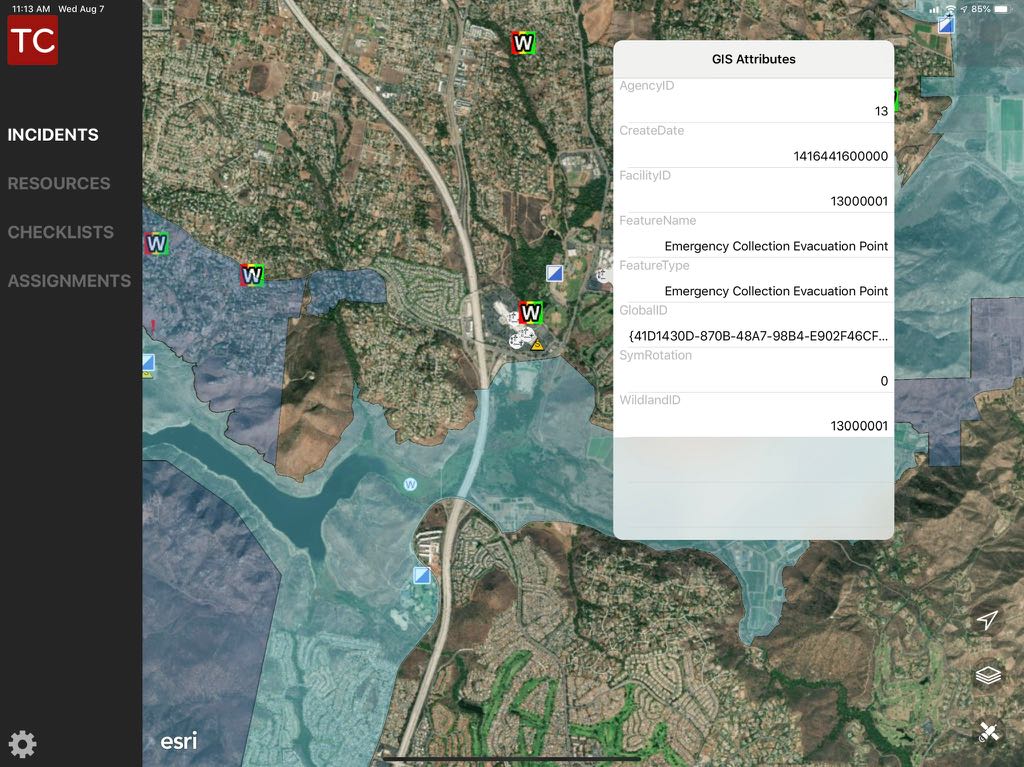This screenshot has height=767, width=1024.
Task: Tap the esri attribution logo
Action: click(179, 741)
